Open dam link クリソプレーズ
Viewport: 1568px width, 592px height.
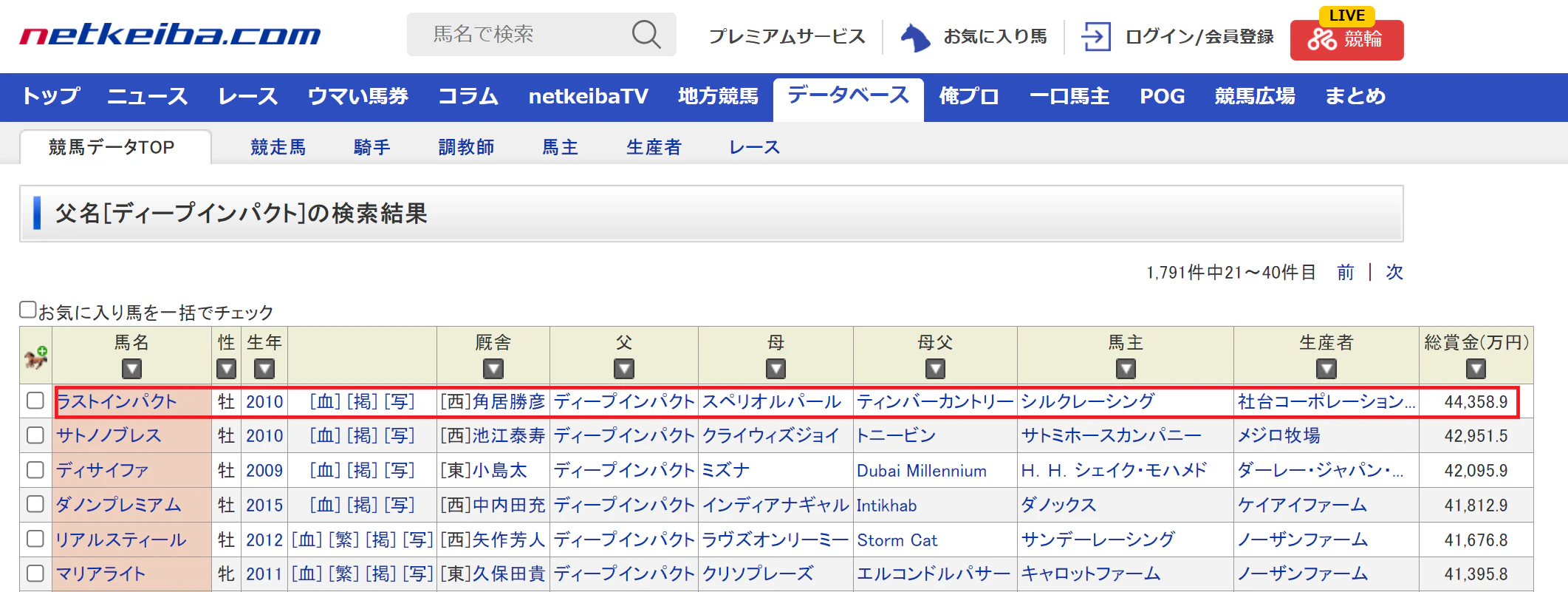click(758, 574)
